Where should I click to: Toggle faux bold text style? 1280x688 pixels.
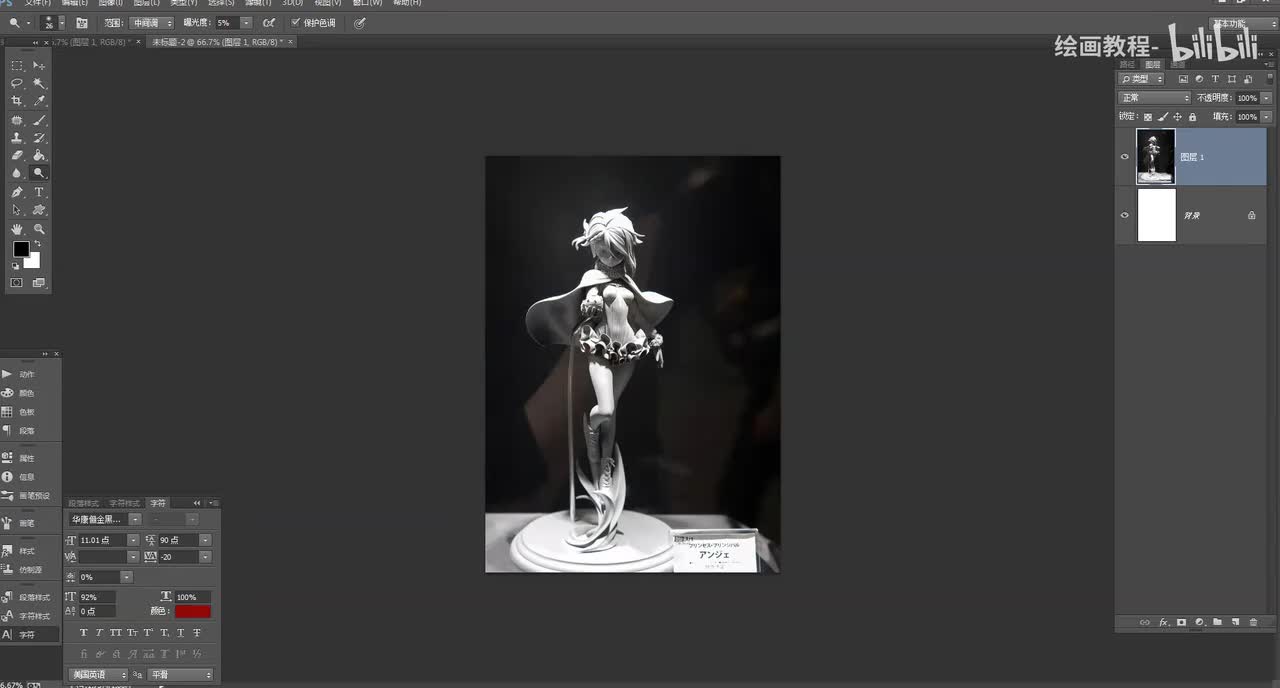tap(83, 633)
